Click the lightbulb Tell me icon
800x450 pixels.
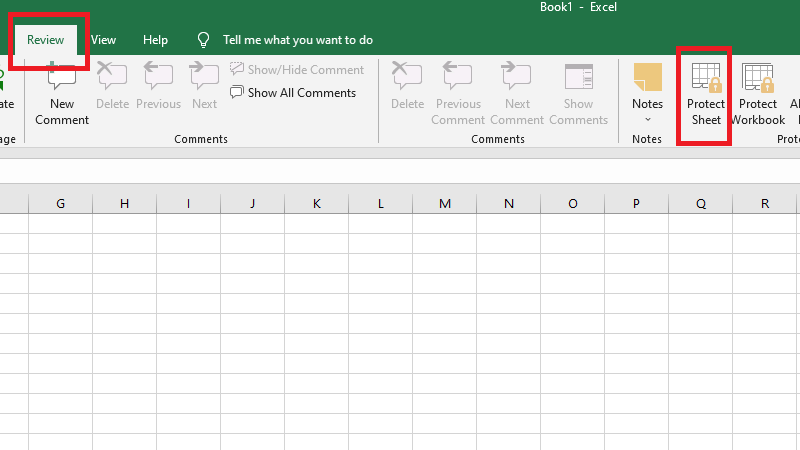pos(204,40)
